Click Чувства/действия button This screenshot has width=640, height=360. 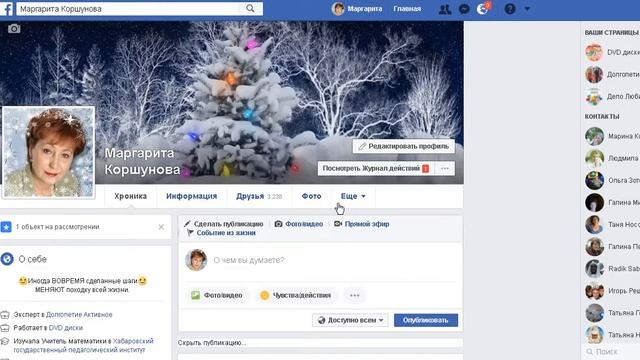(296, 295)
